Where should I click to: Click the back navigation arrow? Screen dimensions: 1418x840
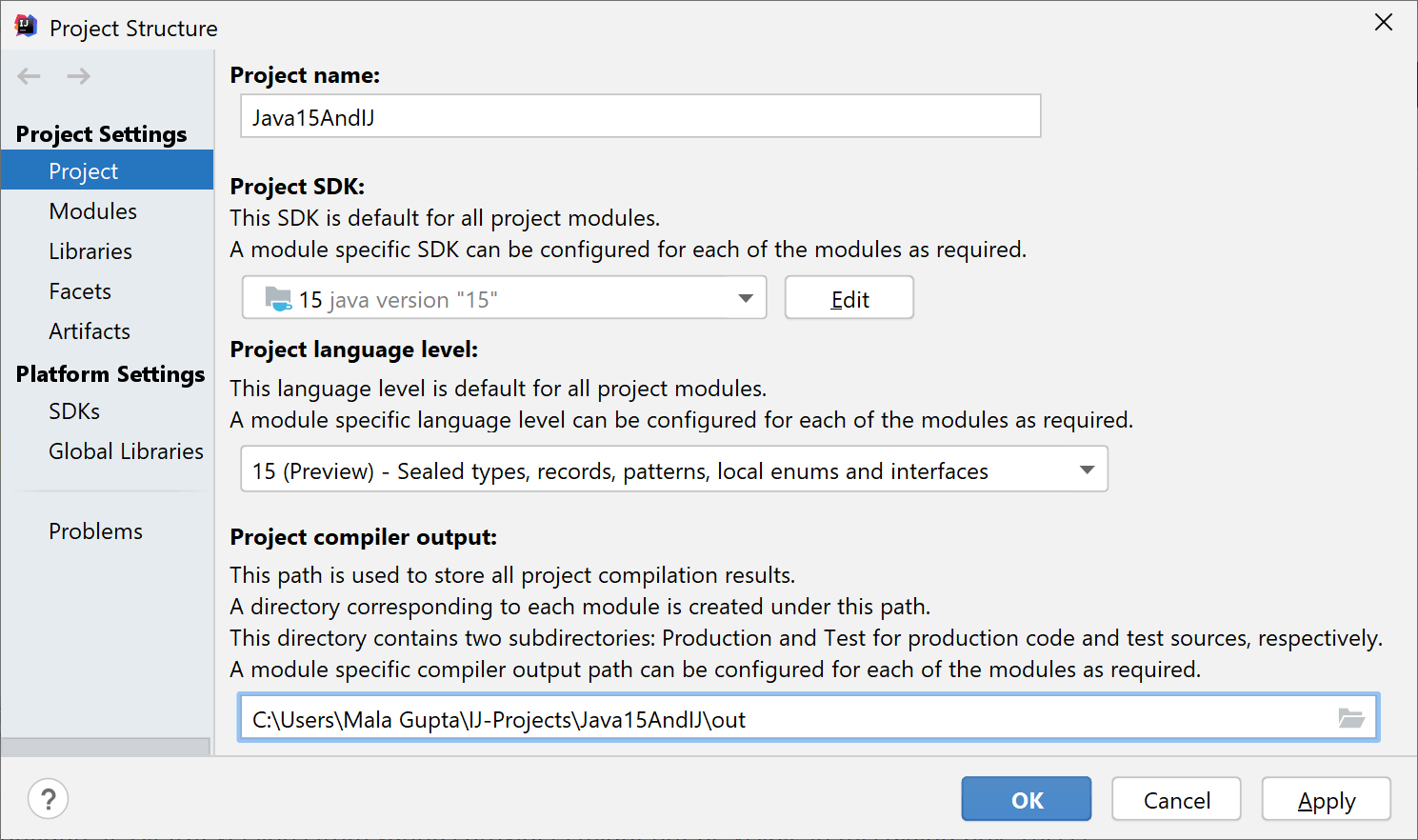28,76
